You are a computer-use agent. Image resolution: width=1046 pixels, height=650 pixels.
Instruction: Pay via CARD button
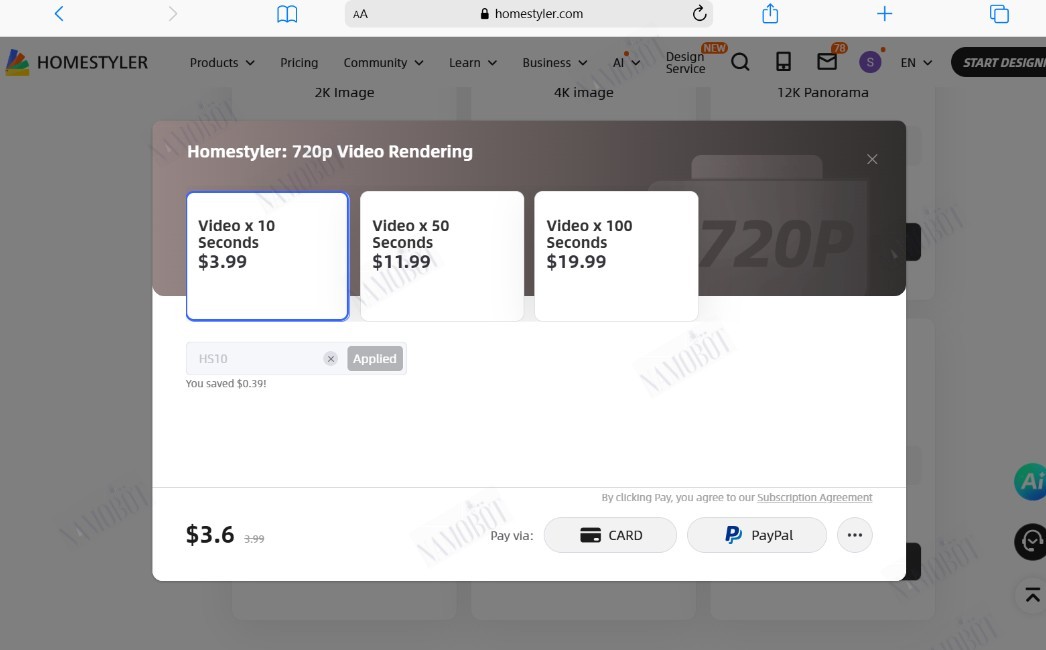[x=610, y=535]
